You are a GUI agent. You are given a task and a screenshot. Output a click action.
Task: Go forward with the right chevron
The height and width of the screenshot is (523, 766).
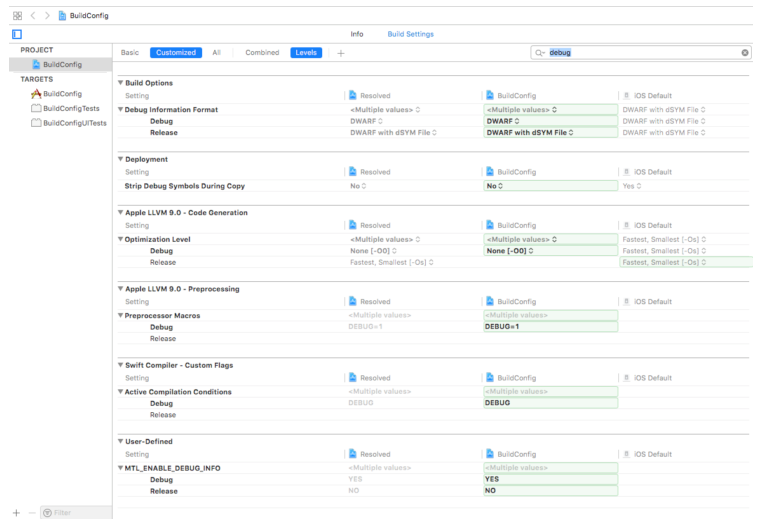(x=47, y=16)
